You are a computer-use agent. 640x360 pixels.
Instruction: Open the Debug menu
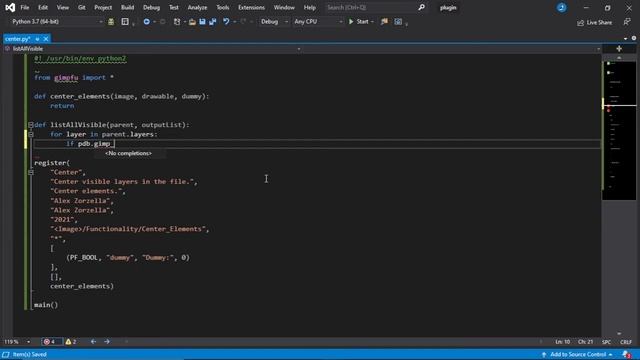151,7
